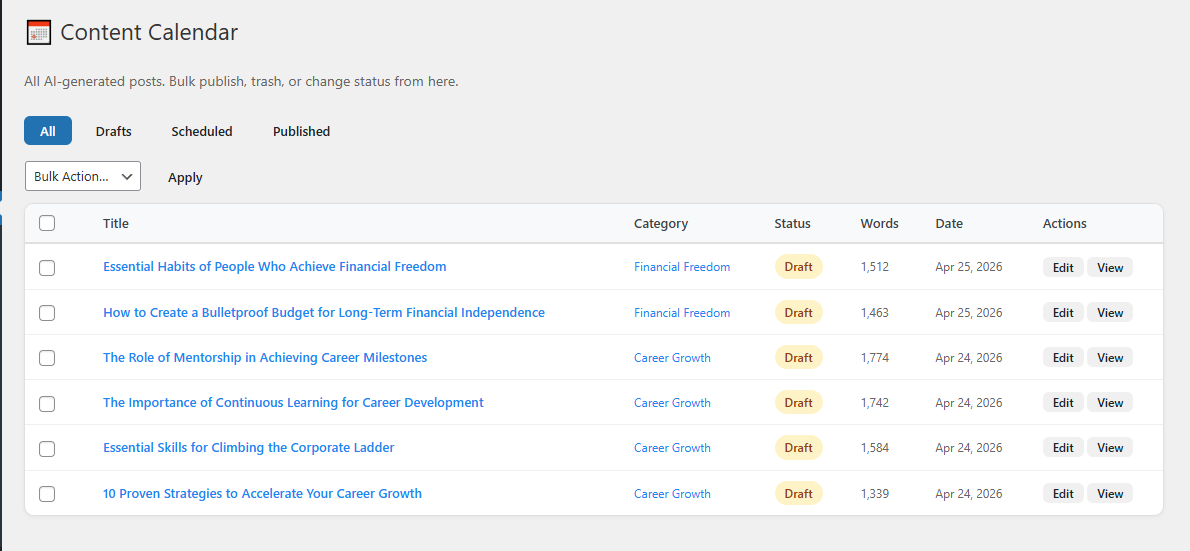This screenshot has height=551, width=1190.
Task: Click word count 1,463
Action: coord(874,313)
